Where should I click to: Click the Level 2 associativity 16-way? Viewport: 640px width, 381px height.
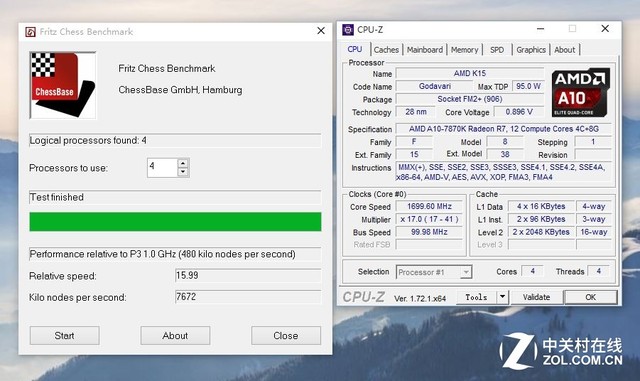point(594,232)
